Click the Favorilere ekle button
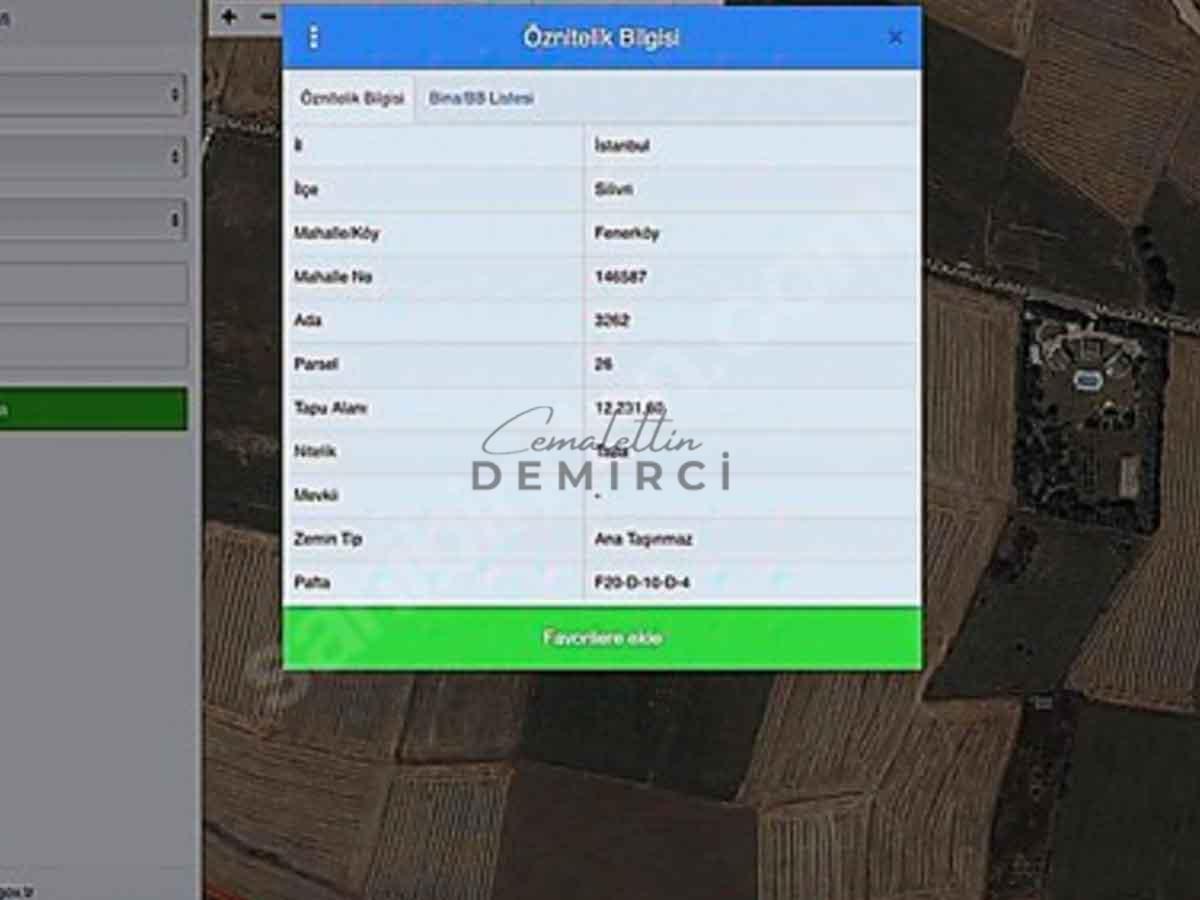The image size is (1200, 900). [602, 638]
